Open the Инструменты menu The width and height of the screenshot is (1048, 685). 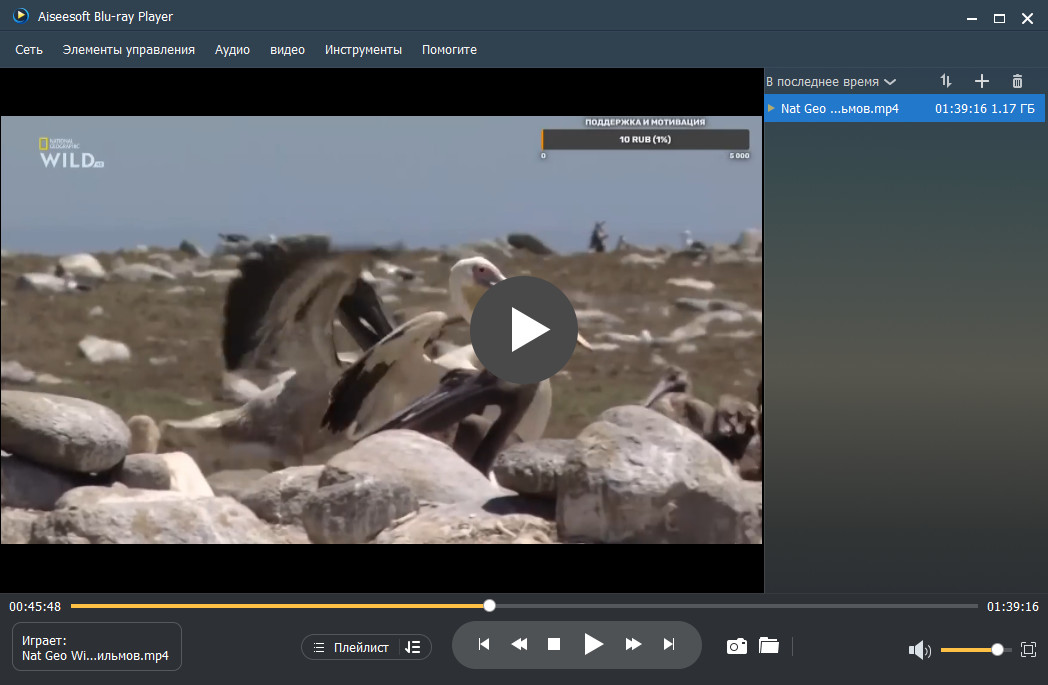[363, 49]
